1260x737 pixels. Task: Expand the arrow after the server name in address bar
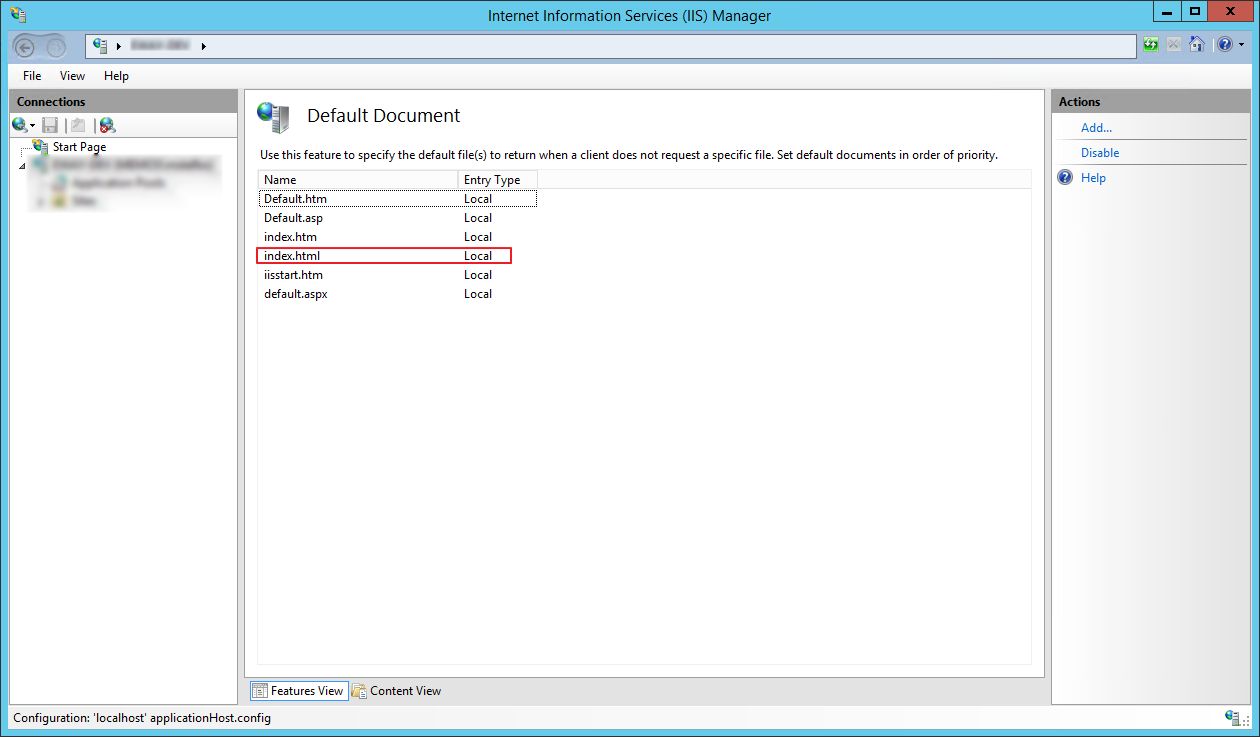pos(204,46)
